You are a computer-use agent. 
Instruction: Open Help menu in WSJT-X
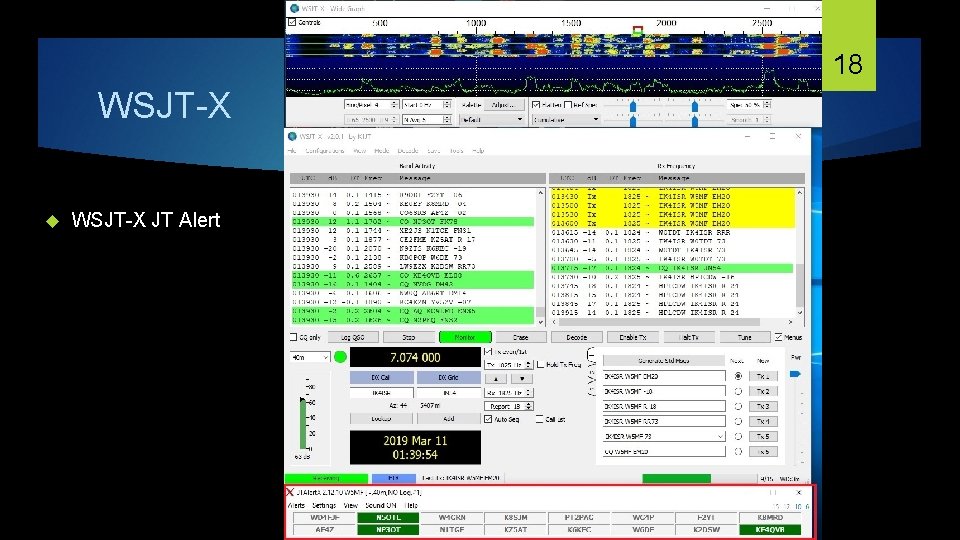tap(478, 151)
